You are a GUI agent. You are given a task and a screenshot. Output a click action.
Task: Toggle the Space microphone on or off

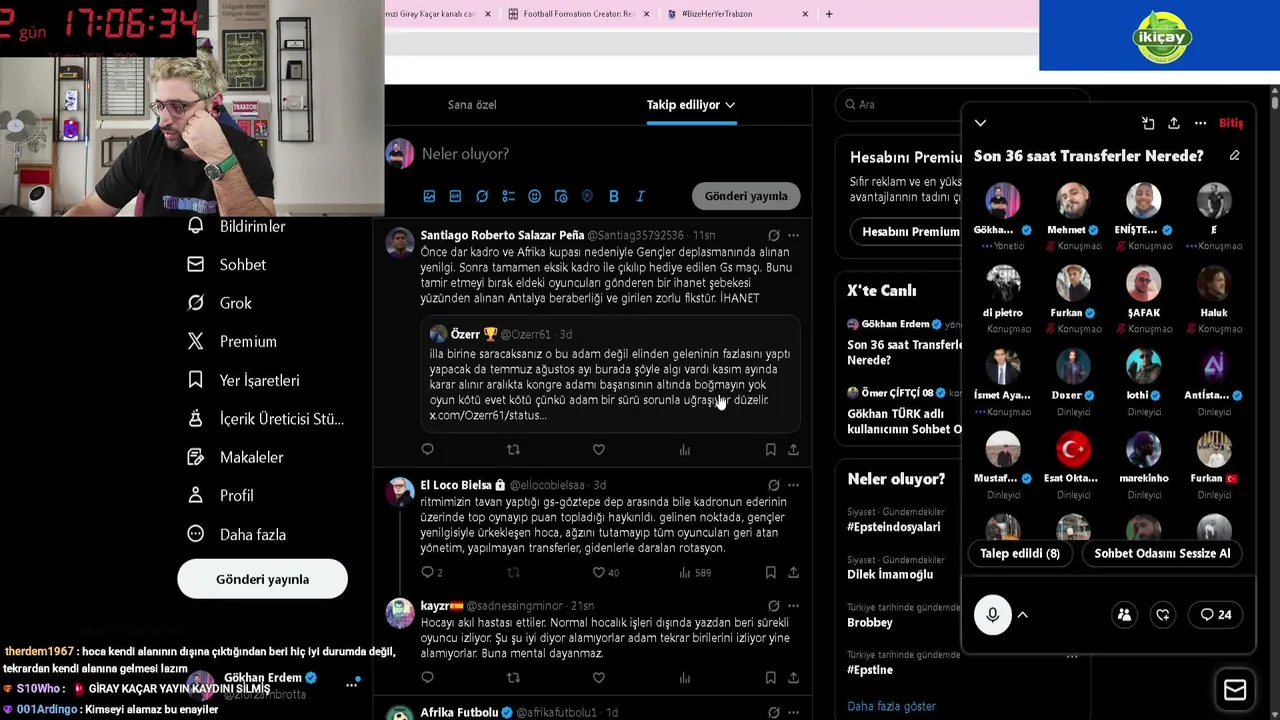pos(992,615)
